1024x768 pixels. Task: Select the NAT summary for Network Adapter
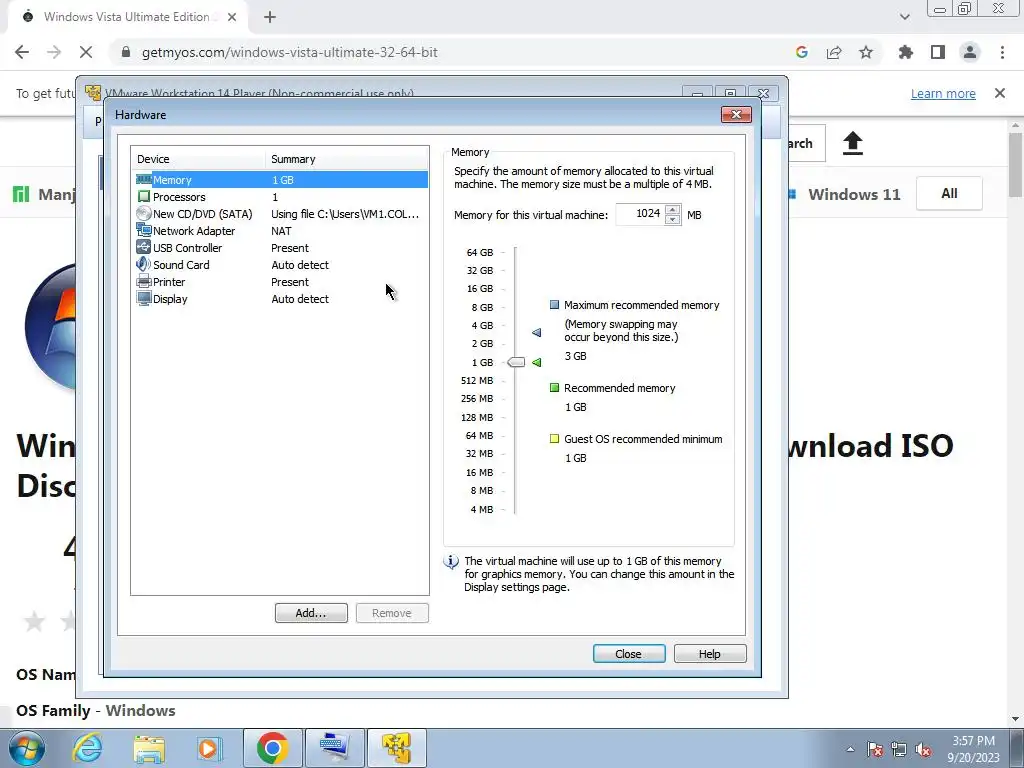(281, 231)
